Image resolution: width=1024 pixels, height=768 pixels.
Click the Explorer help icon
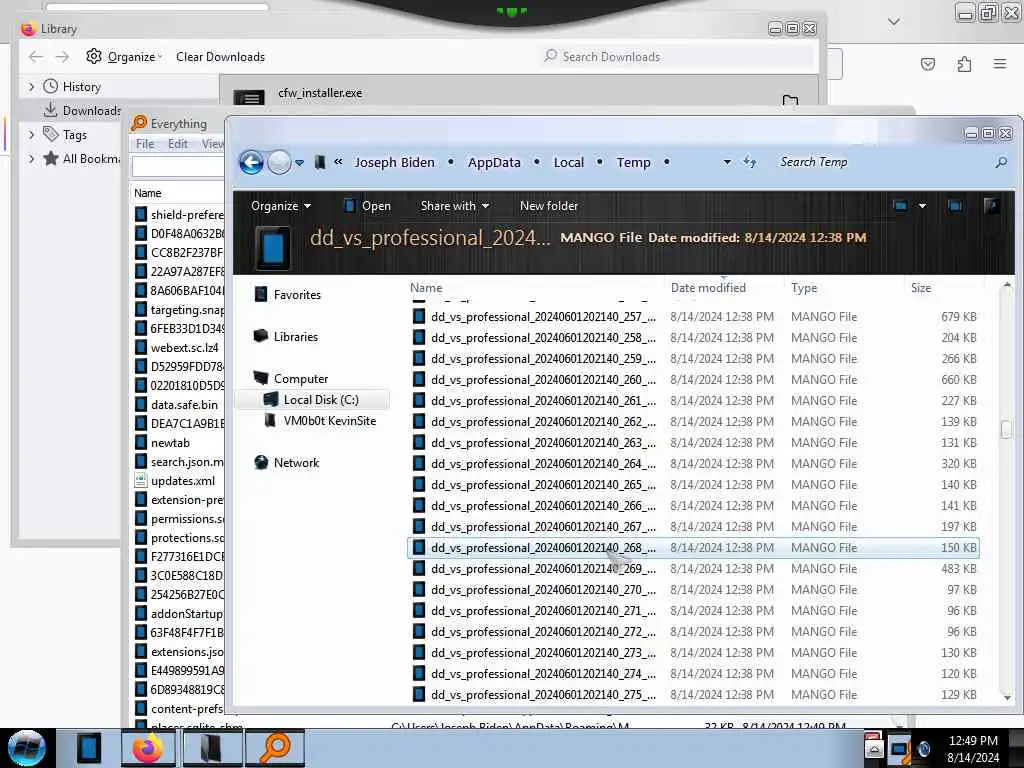click(x=991, y=206)
